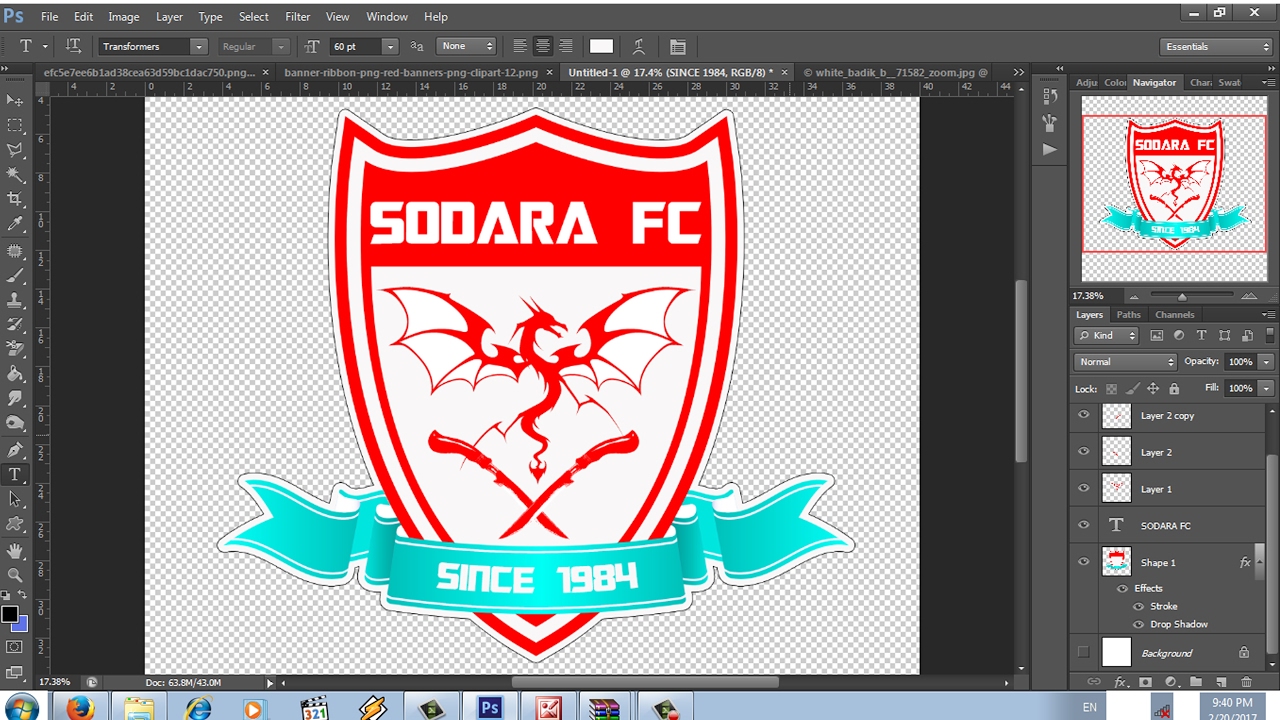The width and height of the screenshot is (1280, 720).
Task: Select the Crop tool
Action: coord(15,199)
